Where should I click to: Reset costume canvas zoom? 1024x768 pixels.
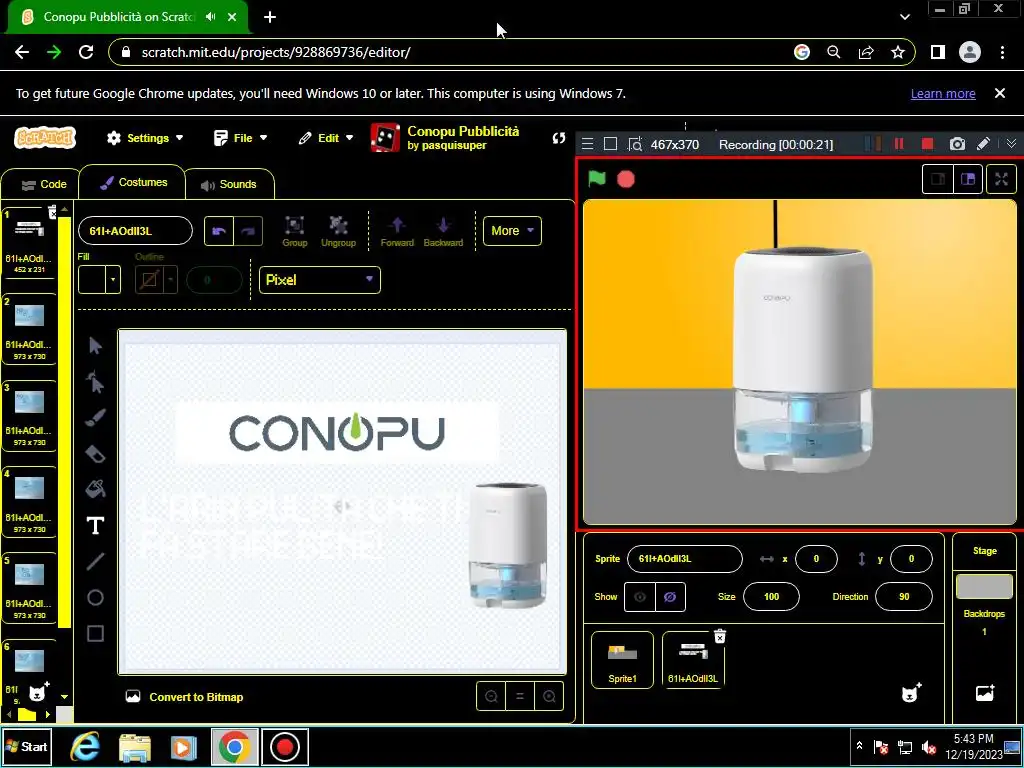pyautogui.click(x=520, y=697)
